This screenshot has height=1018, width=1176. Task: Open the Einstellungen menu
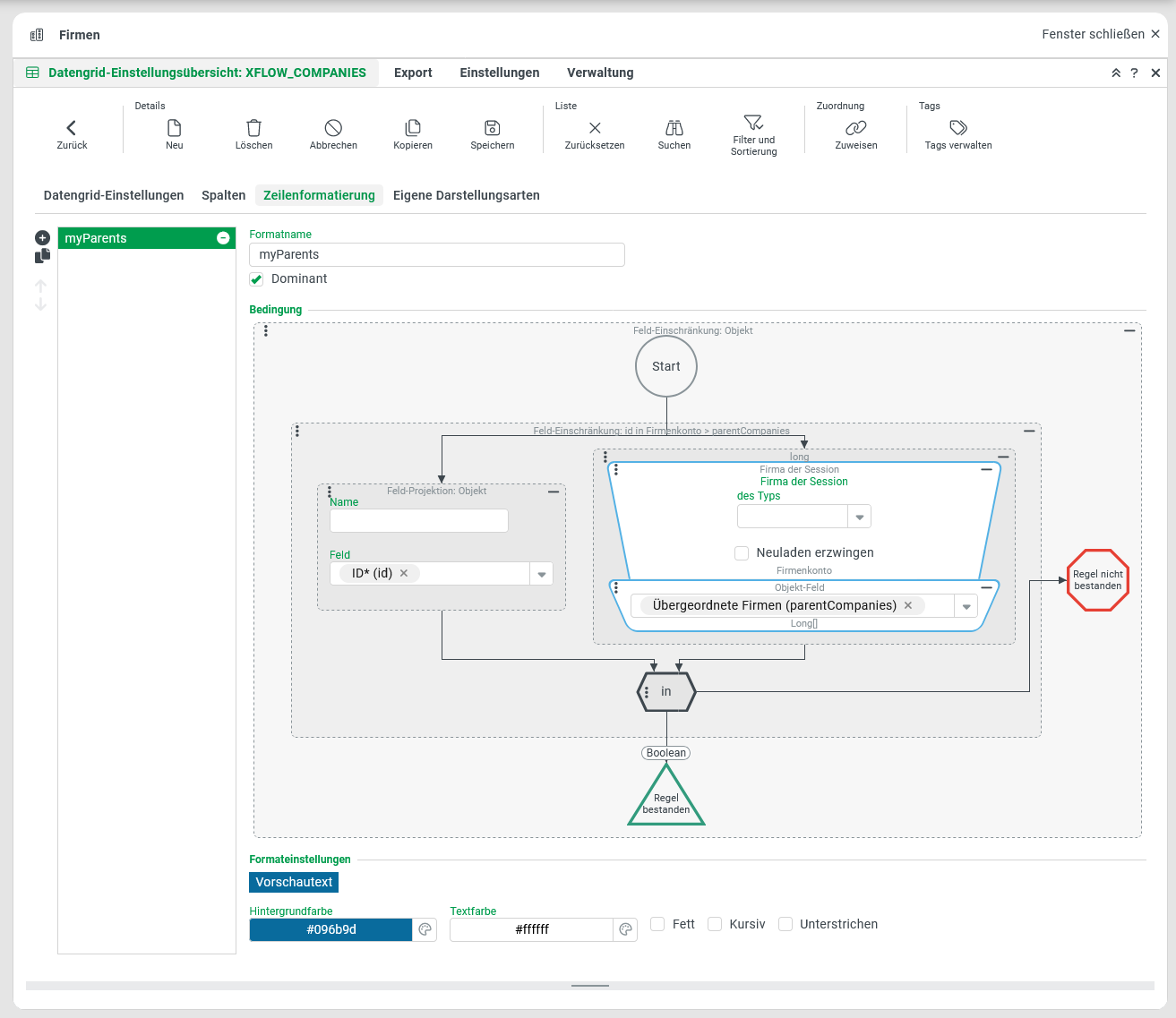(x=500, y=73)
